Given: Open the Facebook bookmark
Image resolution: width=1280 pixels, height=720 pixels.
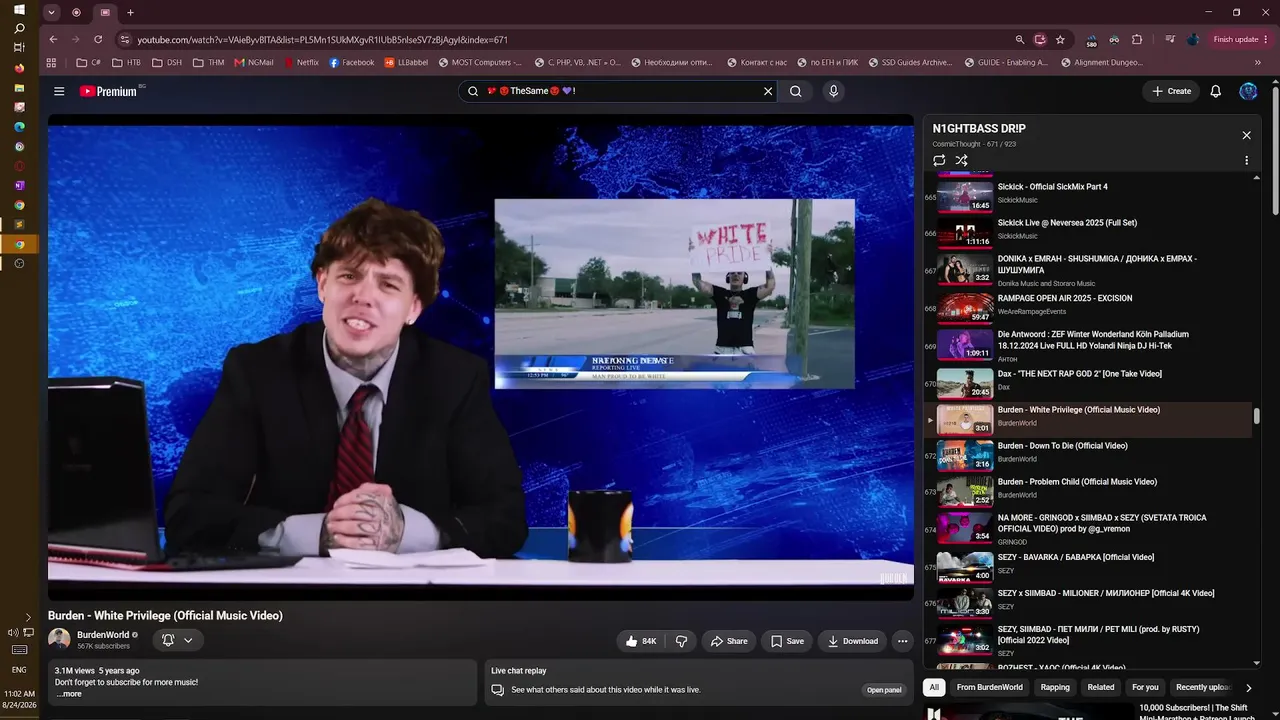Looking at the screenshot, I should point(351,62).
